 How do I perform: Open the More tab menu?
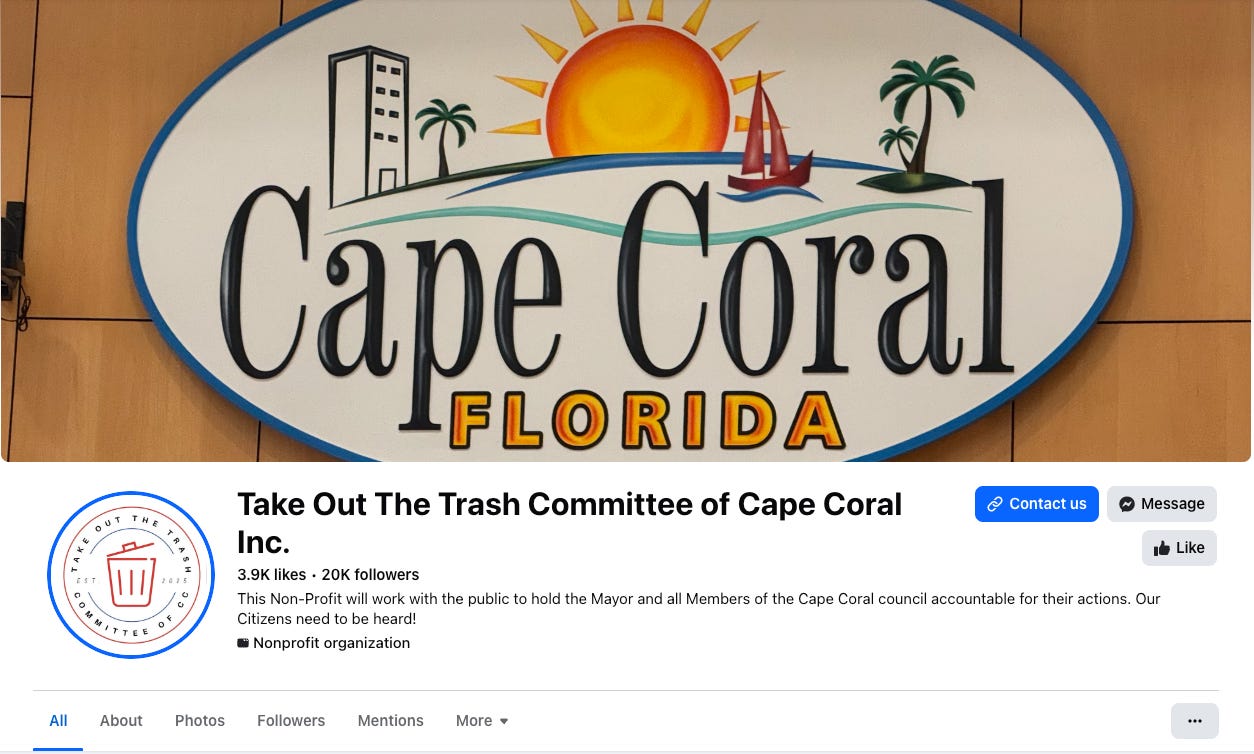[482, 720]
